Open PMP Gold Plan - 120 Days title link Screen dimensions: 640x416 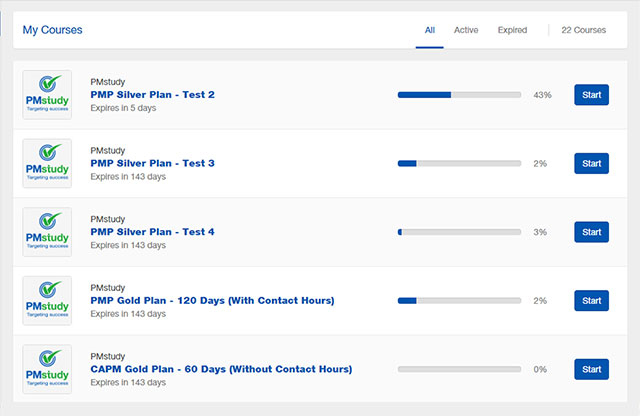[x=212, y=300]
